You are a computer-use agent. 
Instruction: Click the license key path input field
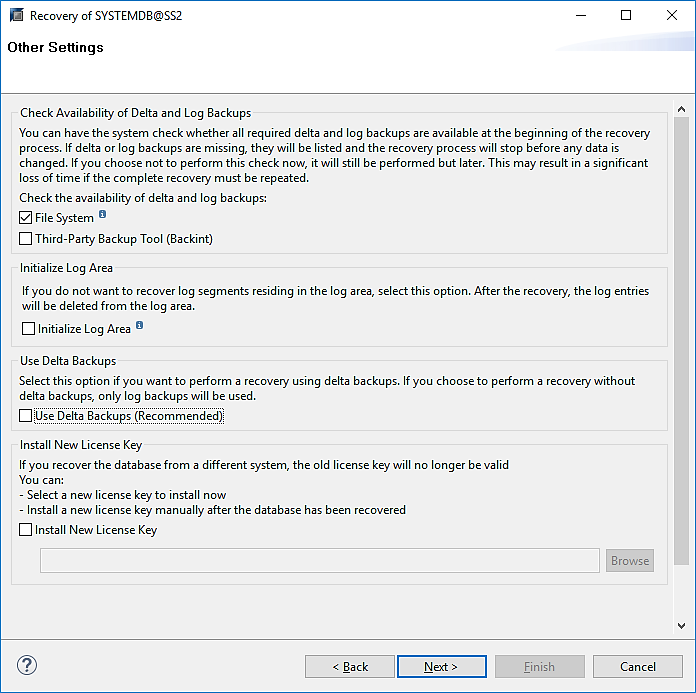click(x=320, y=560)
